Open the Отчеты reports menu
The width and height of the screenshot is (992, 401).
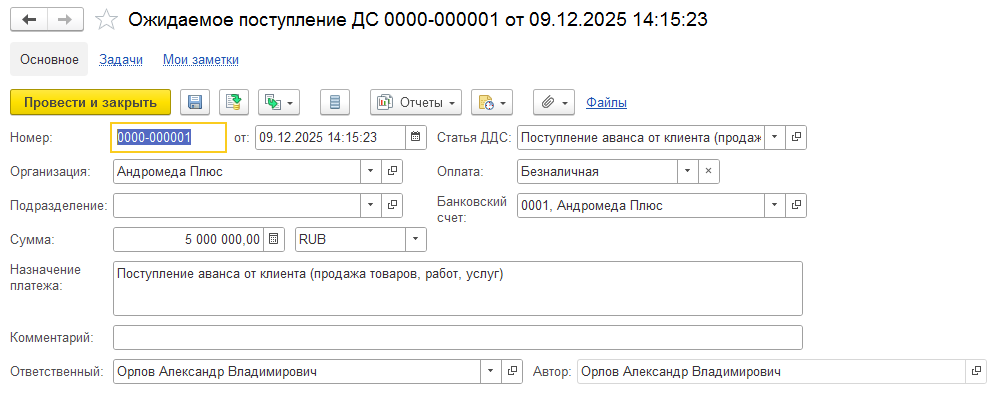click(416, 102)
